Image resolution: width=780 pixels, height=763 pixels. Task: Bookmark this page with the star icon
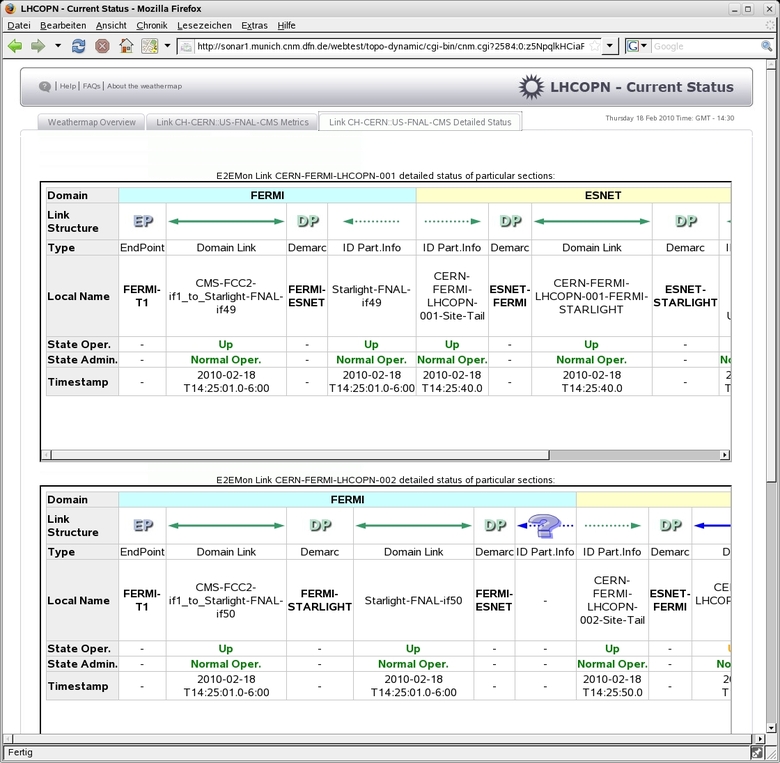[x=594, y=46]
